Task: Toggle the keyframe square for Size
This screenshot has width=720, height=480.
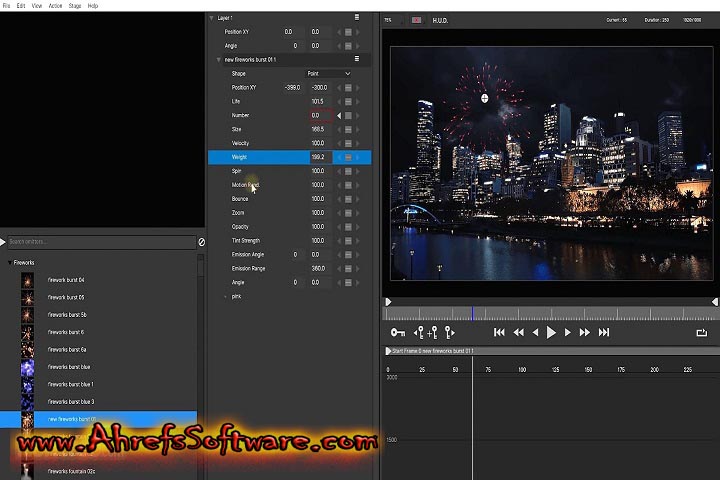Action: coord(348,130)
